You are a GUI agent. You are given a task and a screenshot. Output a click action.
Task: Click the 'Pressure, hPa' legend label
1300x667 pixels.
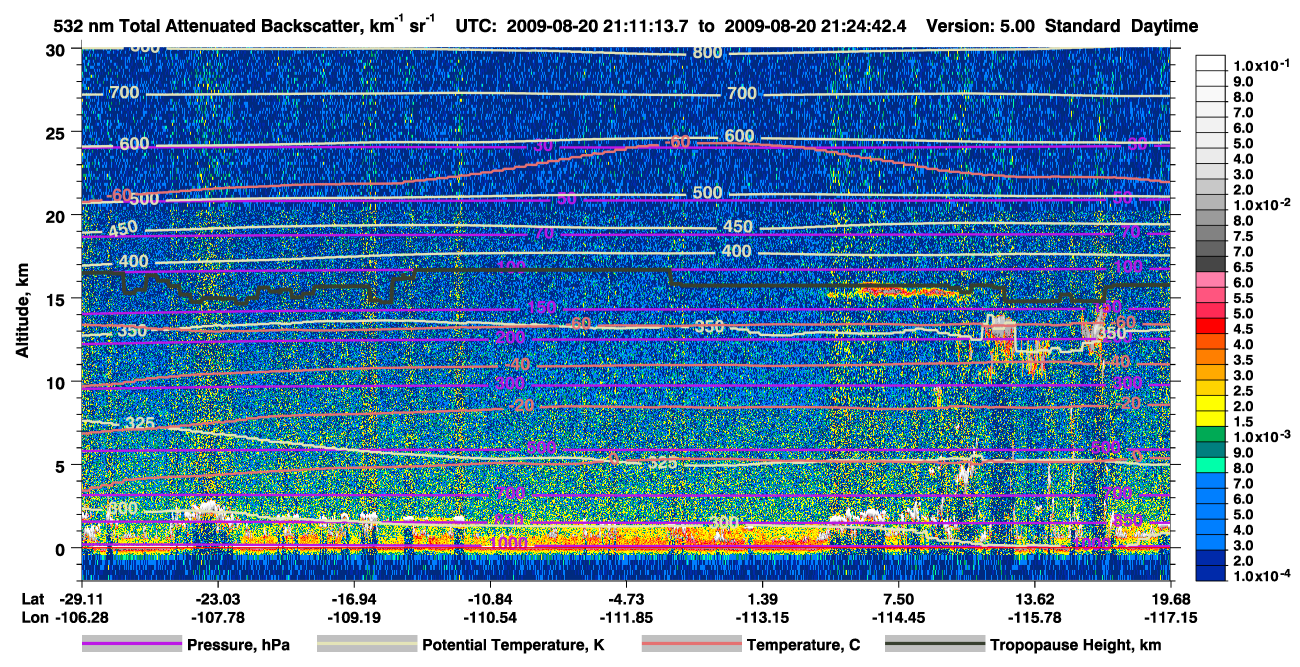(238, 646)
